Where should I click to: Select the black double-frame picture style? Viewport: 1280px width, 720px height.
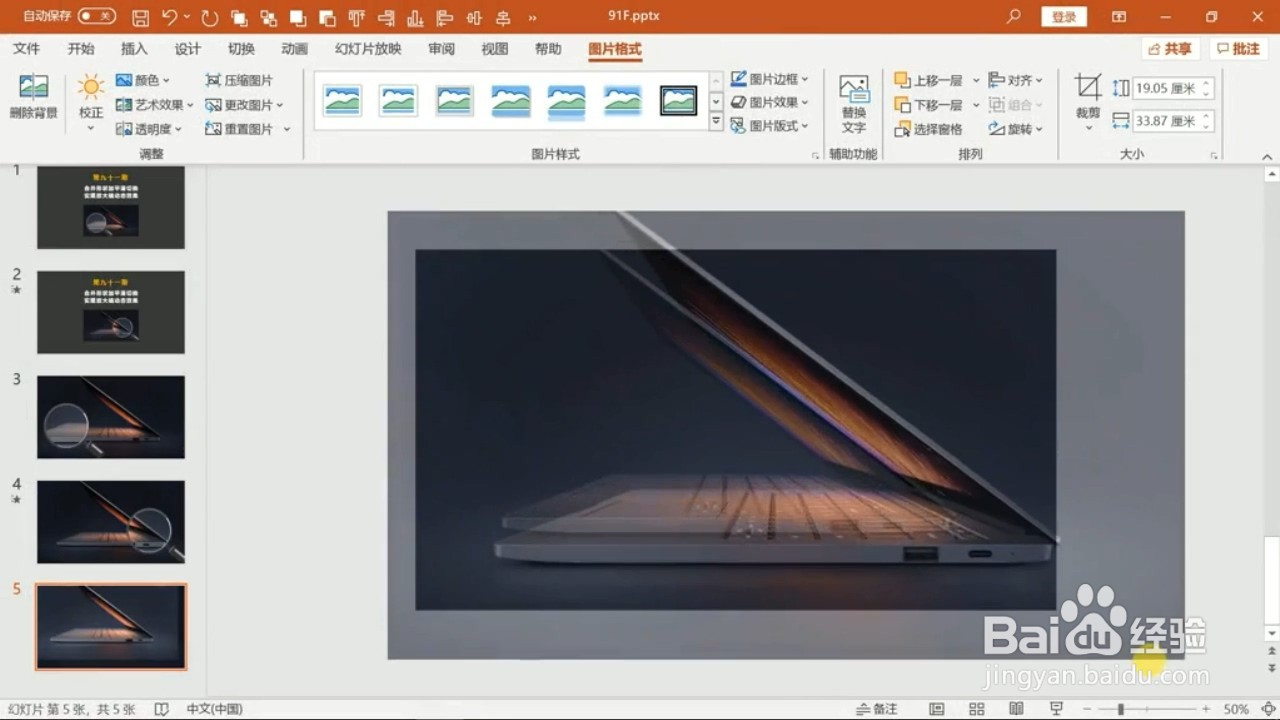click(678, 100)
